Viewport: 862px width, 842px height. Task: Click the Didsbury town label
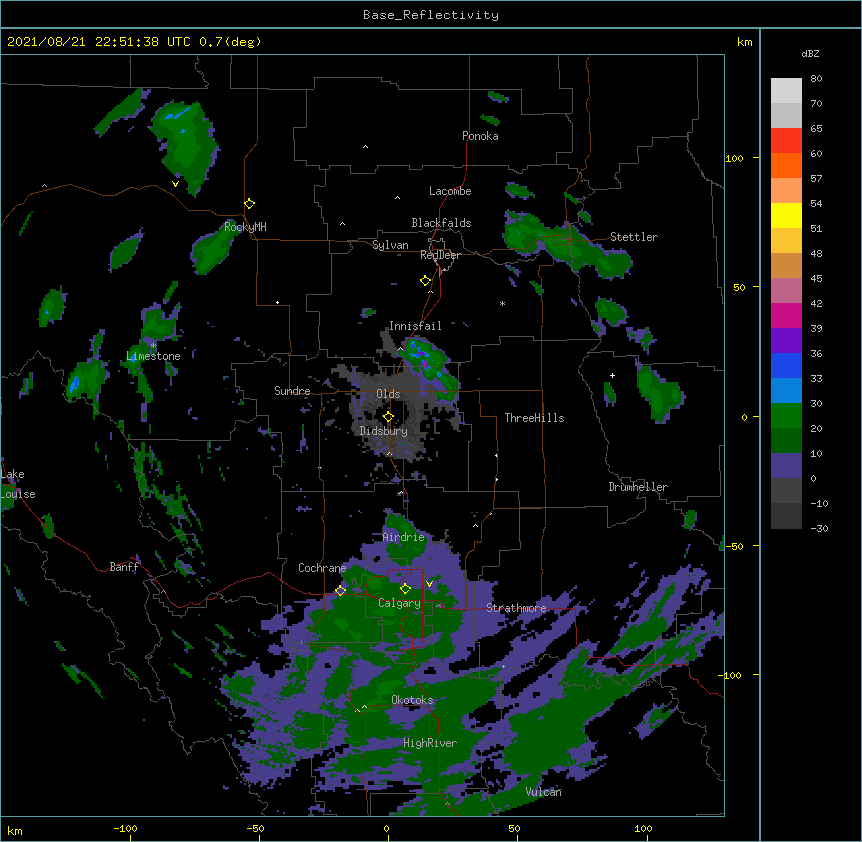click(384, 431)
